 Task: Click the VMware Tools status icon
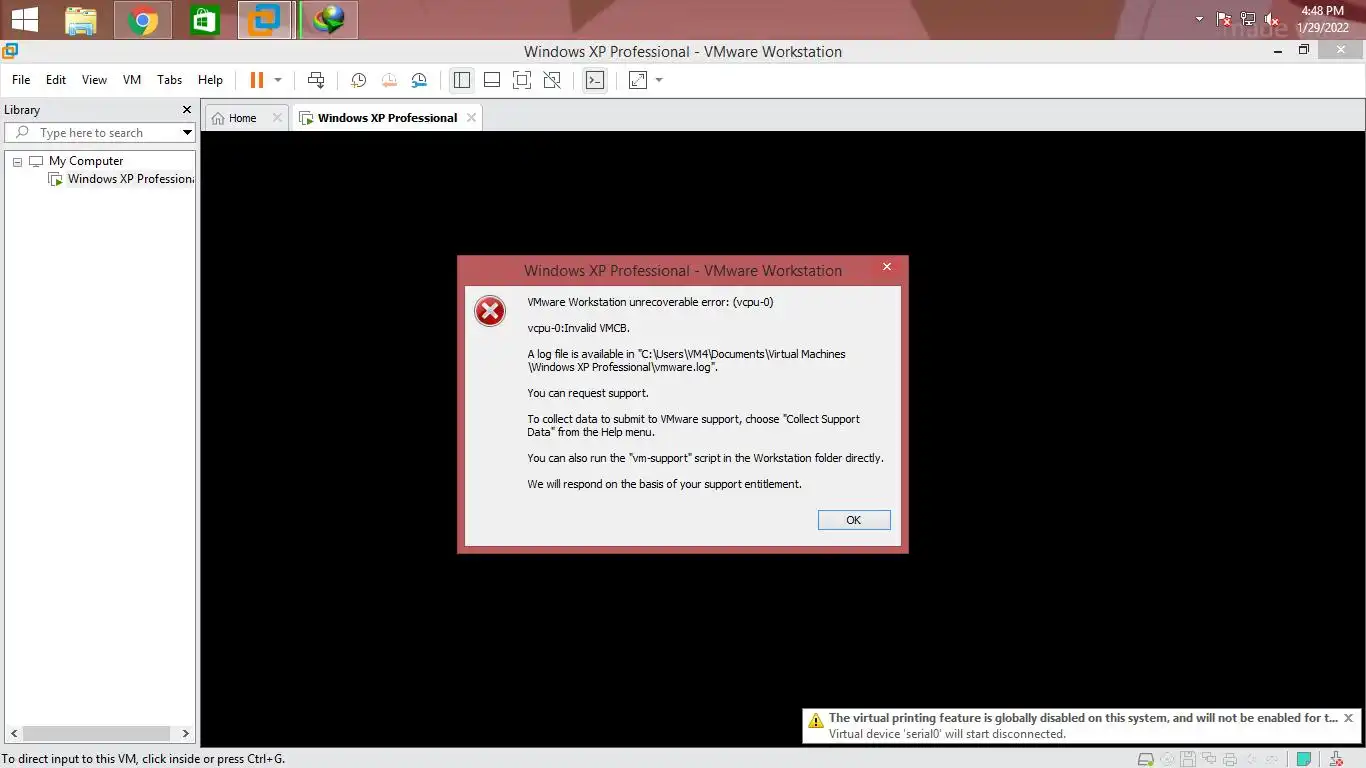click(x=1337, y=759)
